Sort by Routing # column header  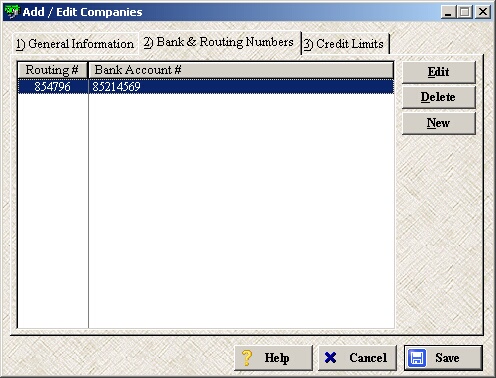point(52,70)
